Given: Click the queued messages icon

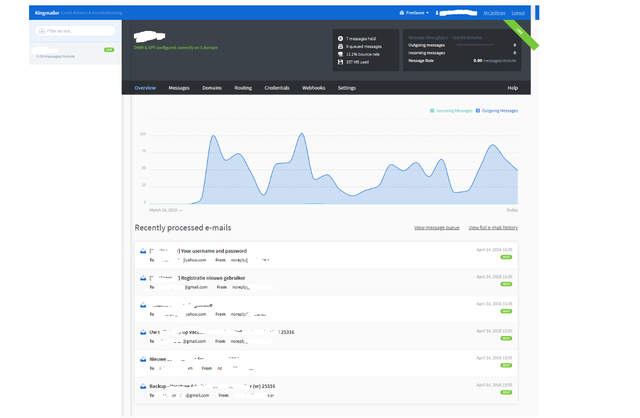Looking at the screenshot, I should pos(341,45).
